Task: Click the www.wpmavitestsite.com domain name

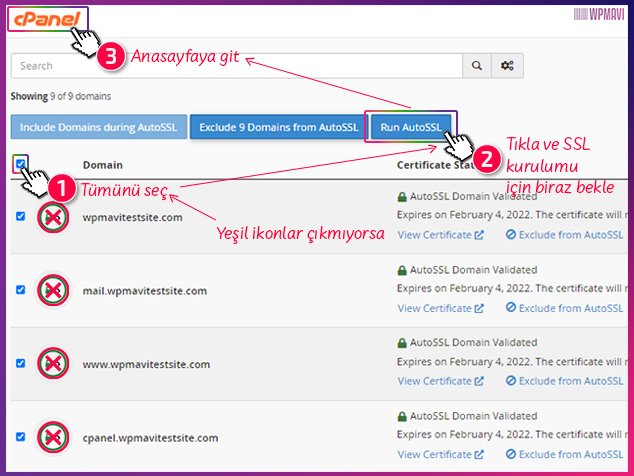Action: 146,364
